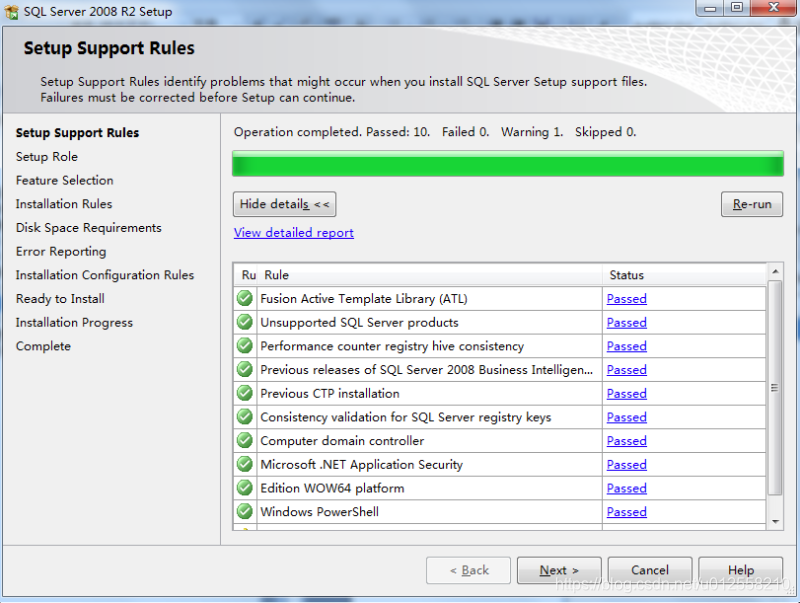The image size is (800, 603).
Task: Select Ready to Install step
Action: (60, 299)
